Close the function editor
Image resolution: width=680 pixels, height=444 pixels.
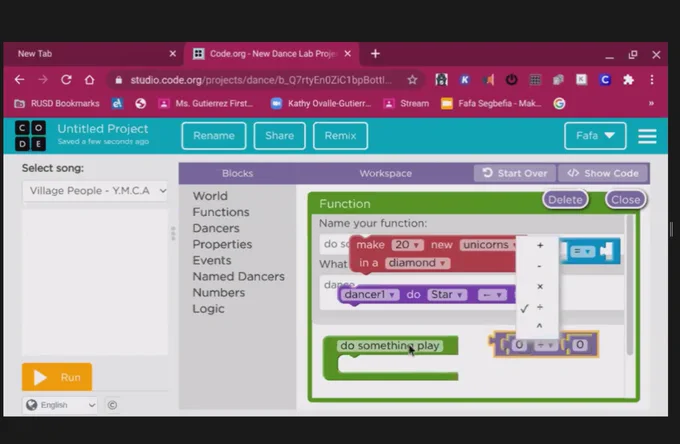tap(625, 200)
